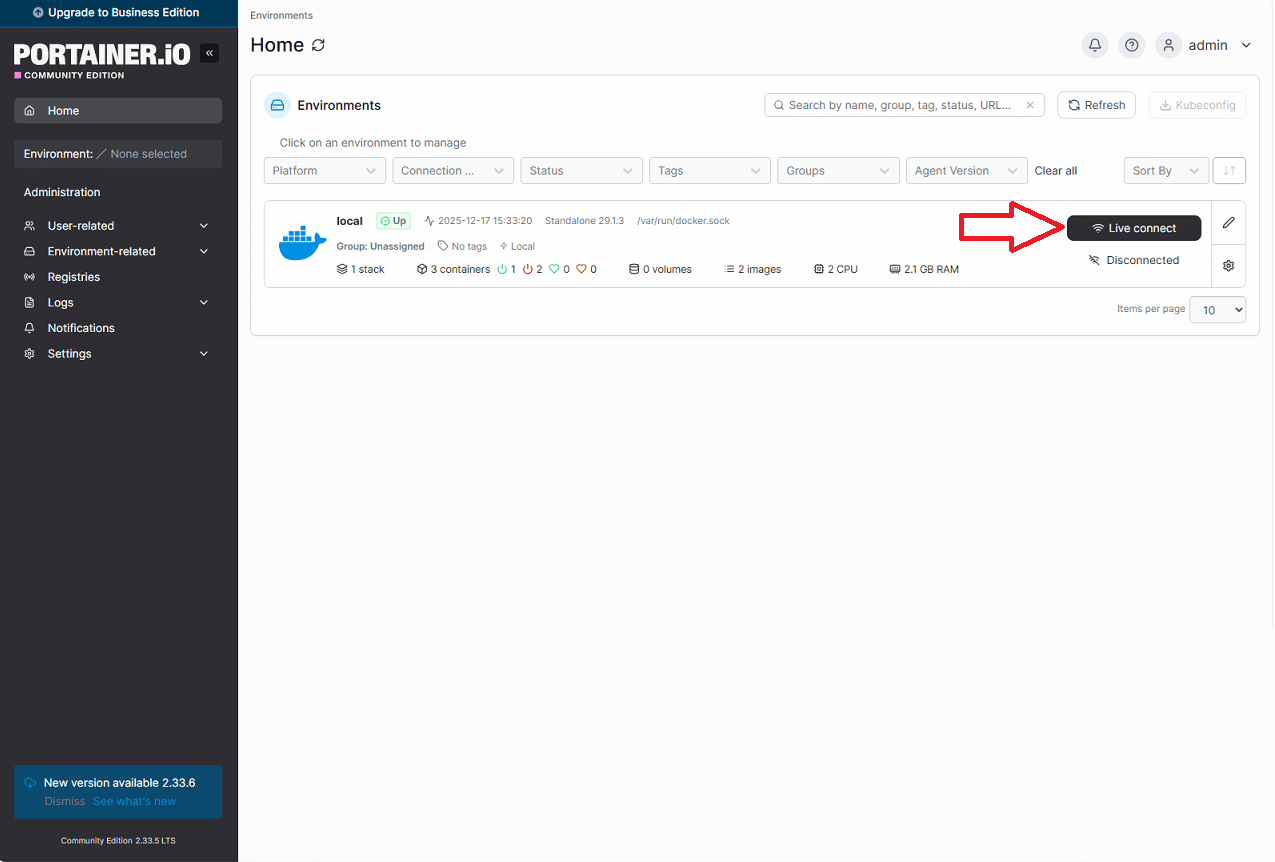Viewport: 1275px width, 862px height.
Task: Collapse sidebar with double chevron icon
Action: [x=209, y=53]
